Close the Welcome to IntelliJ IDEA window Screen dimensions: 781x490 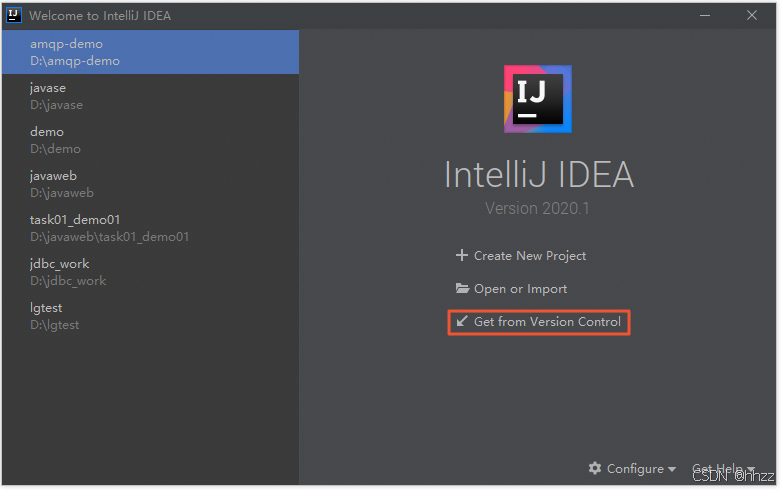click(x=752, y=15)
